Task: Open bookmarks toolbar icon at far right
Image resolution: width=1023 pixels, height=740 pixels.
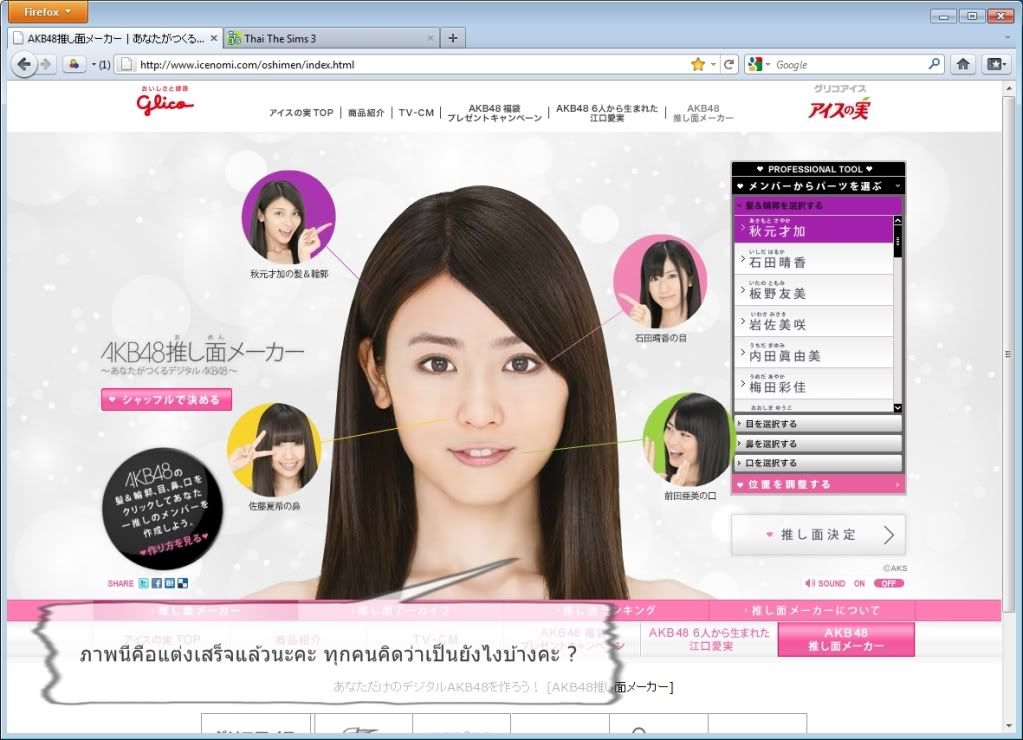Action: (x=996, y=64)
